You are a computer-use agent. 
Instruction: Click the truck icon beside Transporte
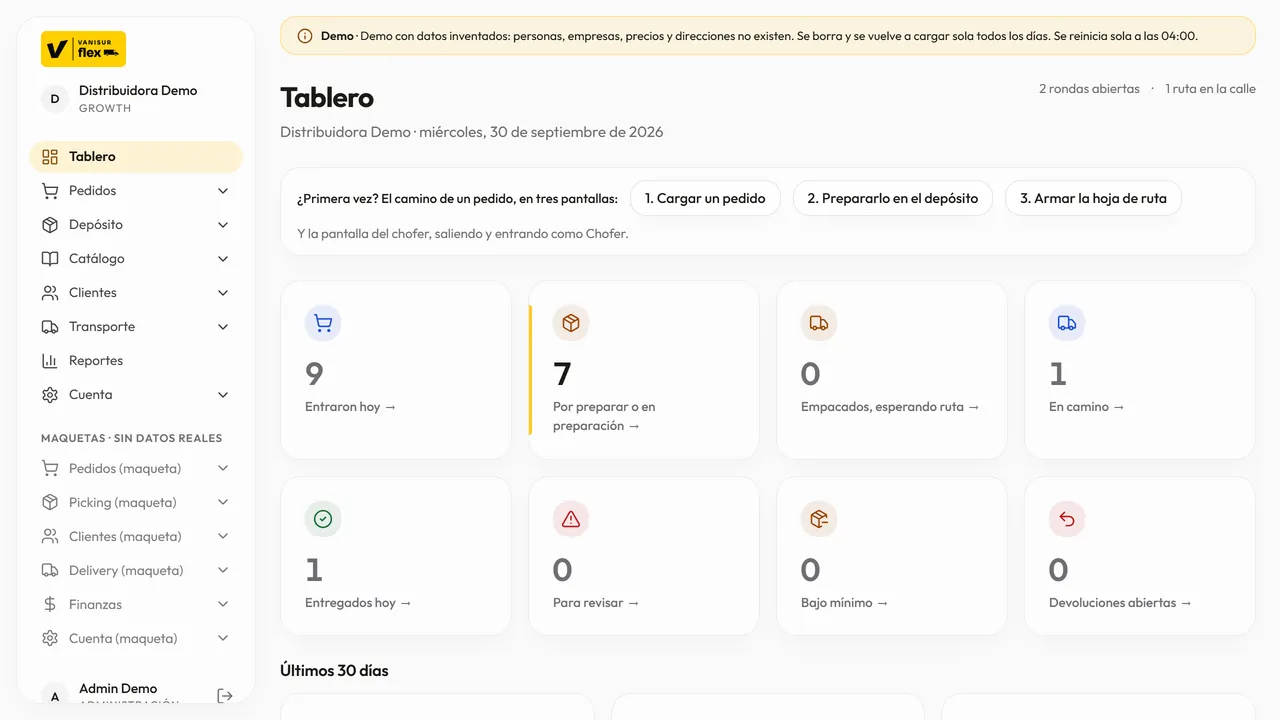(50, 327)
